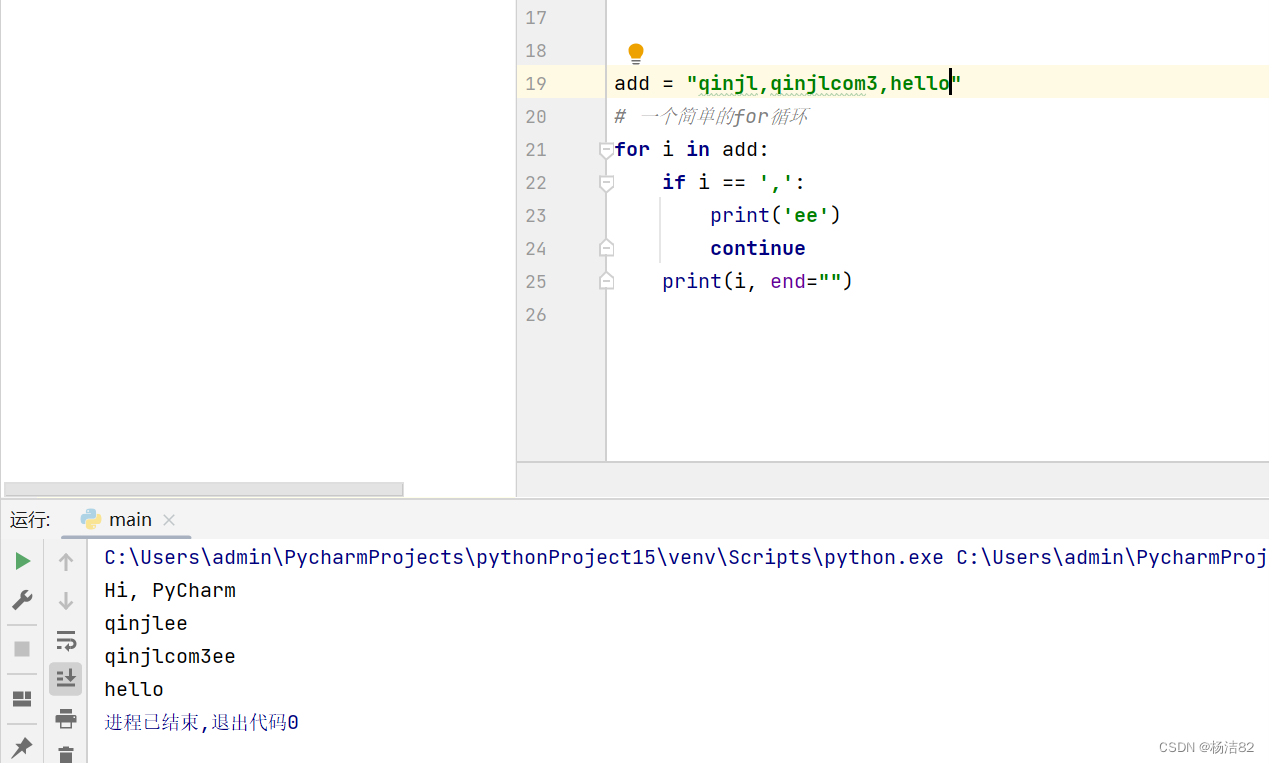The image size is (1269, 763).
Task: Click the Print console output icon
Action: (x=66, y=718)
